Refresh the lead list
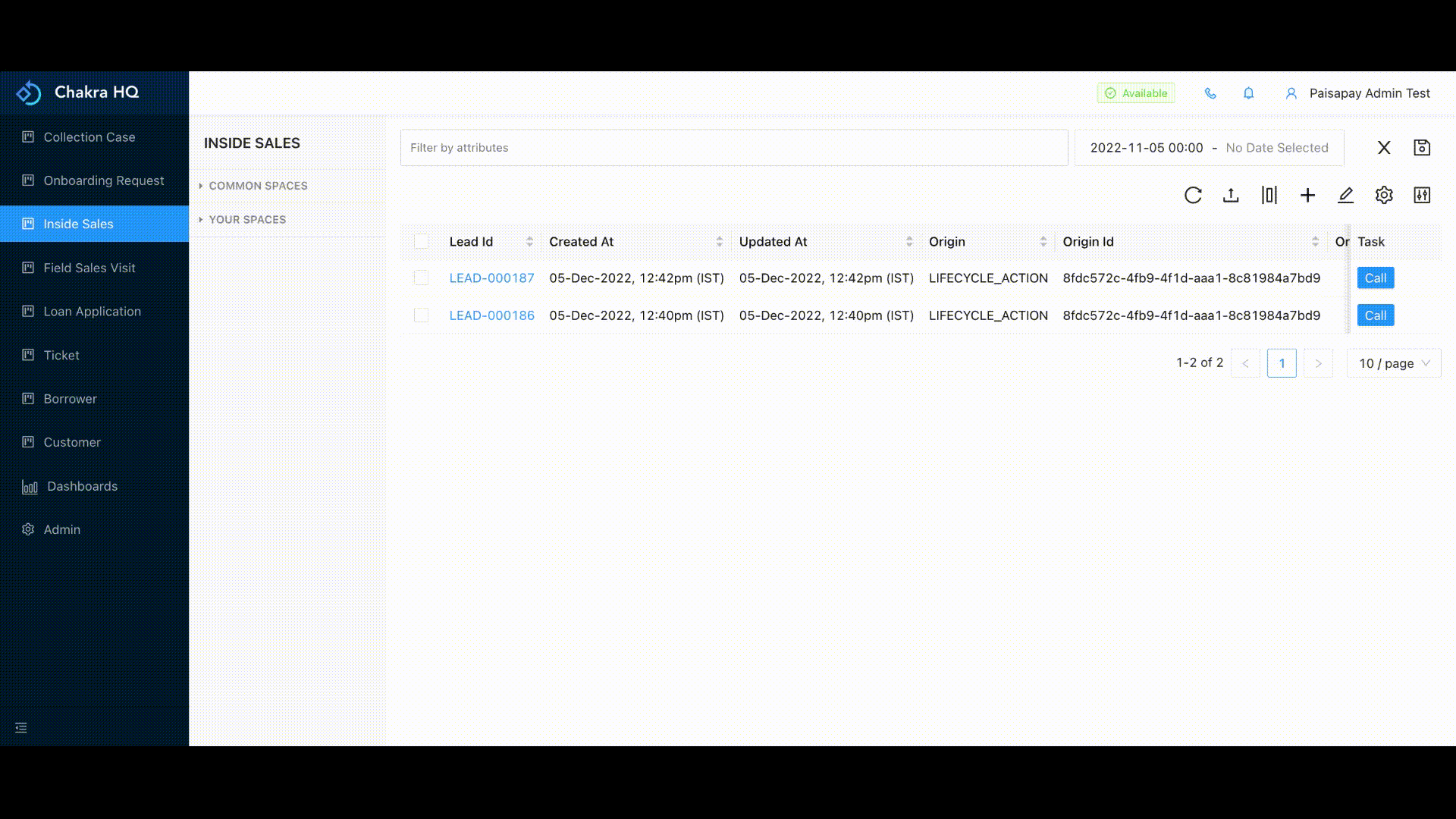Viewport: 1456px width, 819px height. pos(1193,195)
